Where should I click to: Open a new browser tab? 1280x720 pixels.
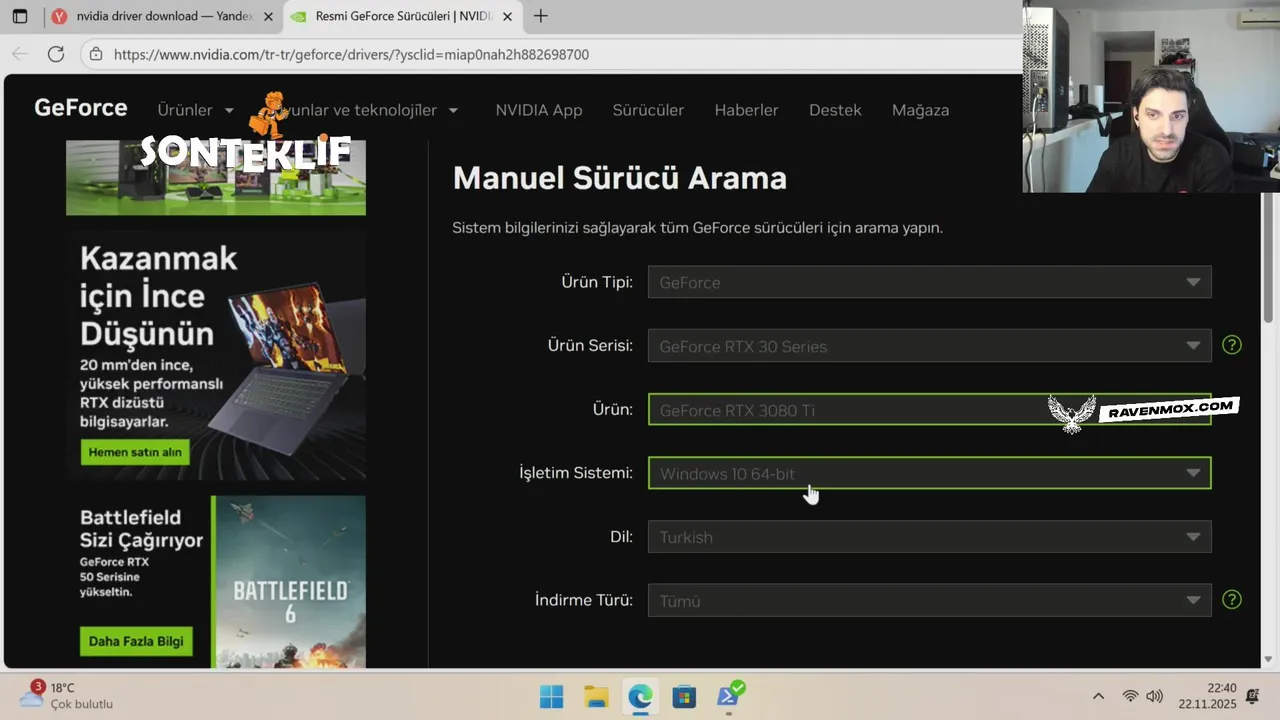point(541,16)
